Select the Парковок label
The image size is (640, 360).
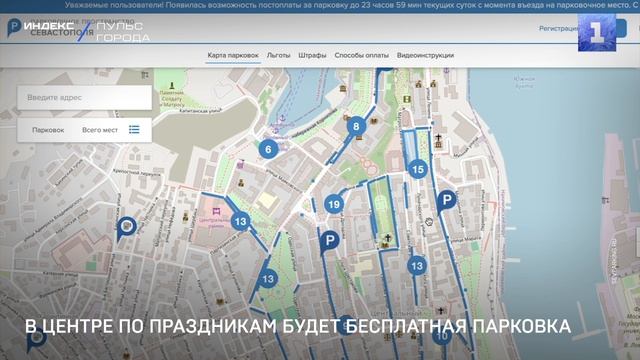coord(48,130)
